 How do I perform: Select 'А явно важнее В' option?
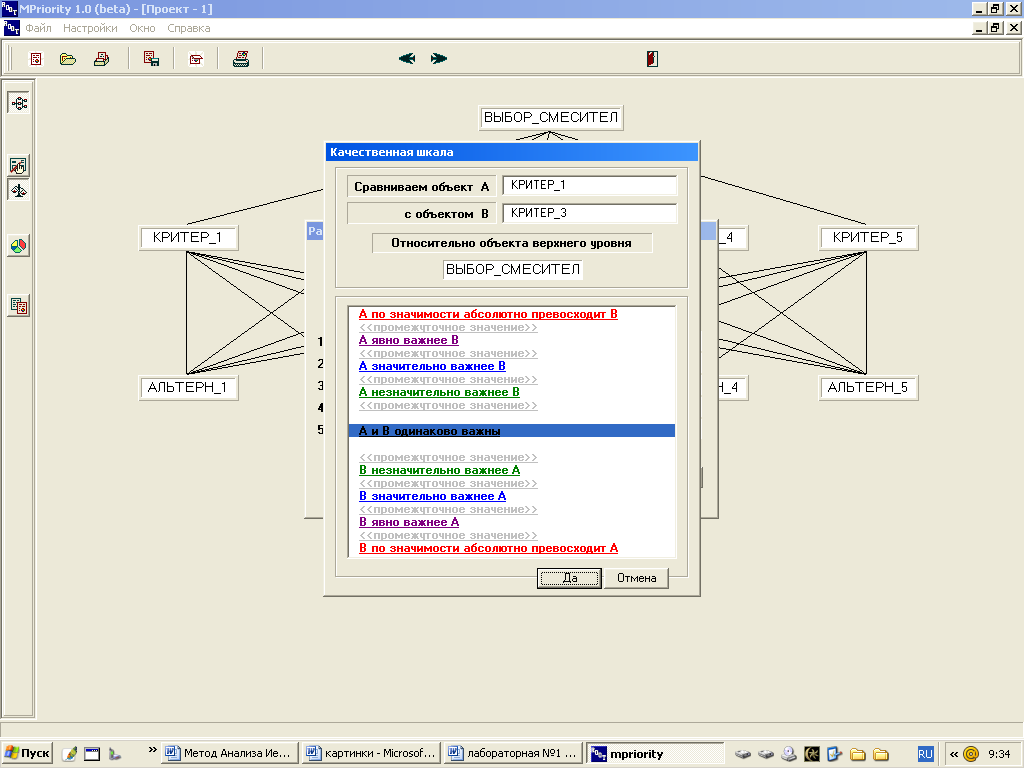(409, 340)
